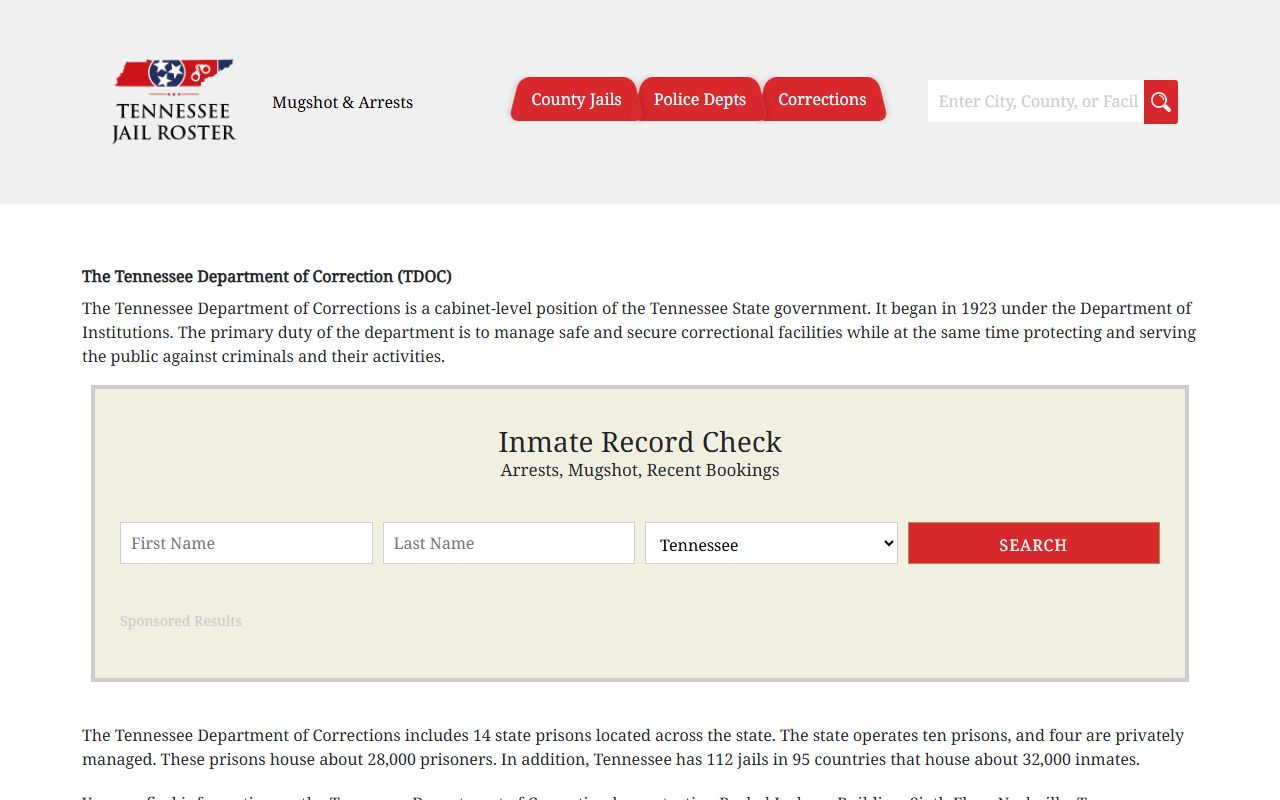
Task: Open the County Jails tab
Action: pyautogui.click(x=576, y=100)
